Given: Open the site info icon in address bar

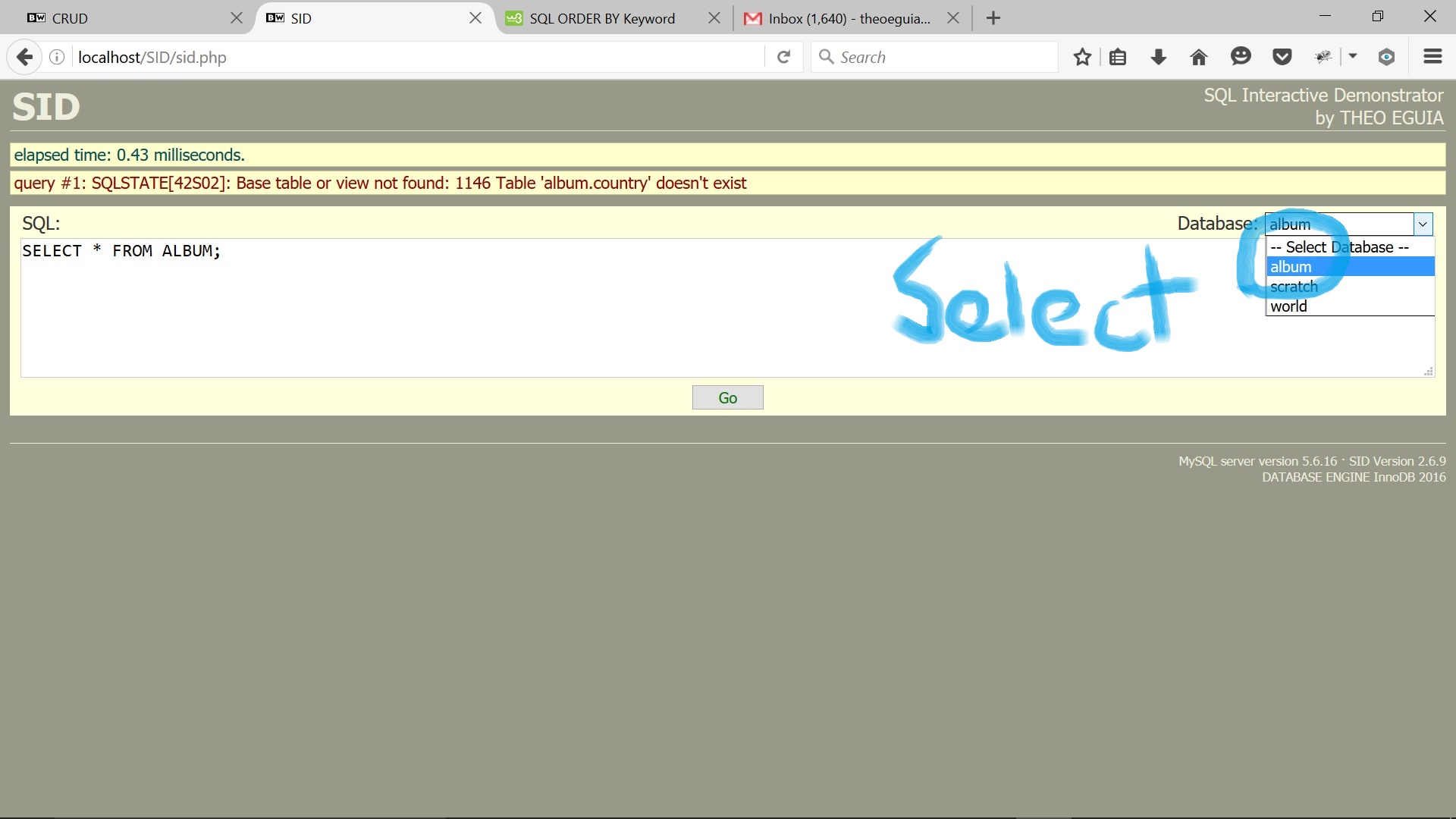Looking at the screenshot, I should point(56,57).
